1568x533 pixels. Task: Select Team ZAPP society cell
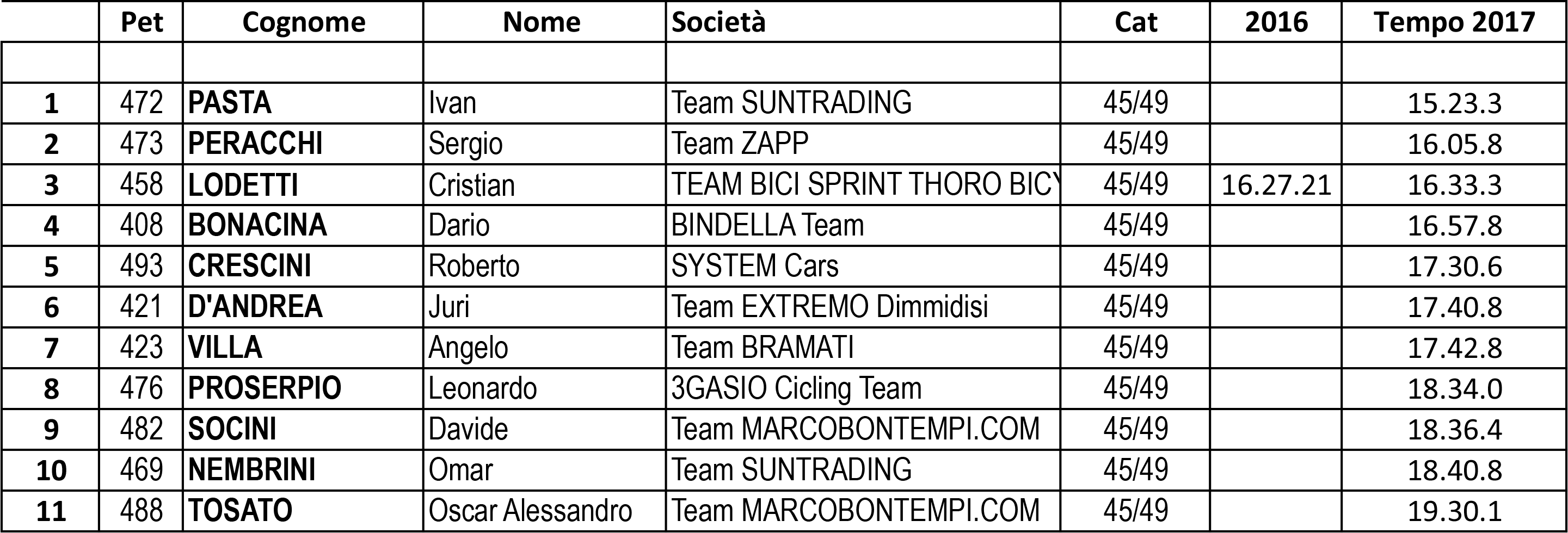point(863,144)
